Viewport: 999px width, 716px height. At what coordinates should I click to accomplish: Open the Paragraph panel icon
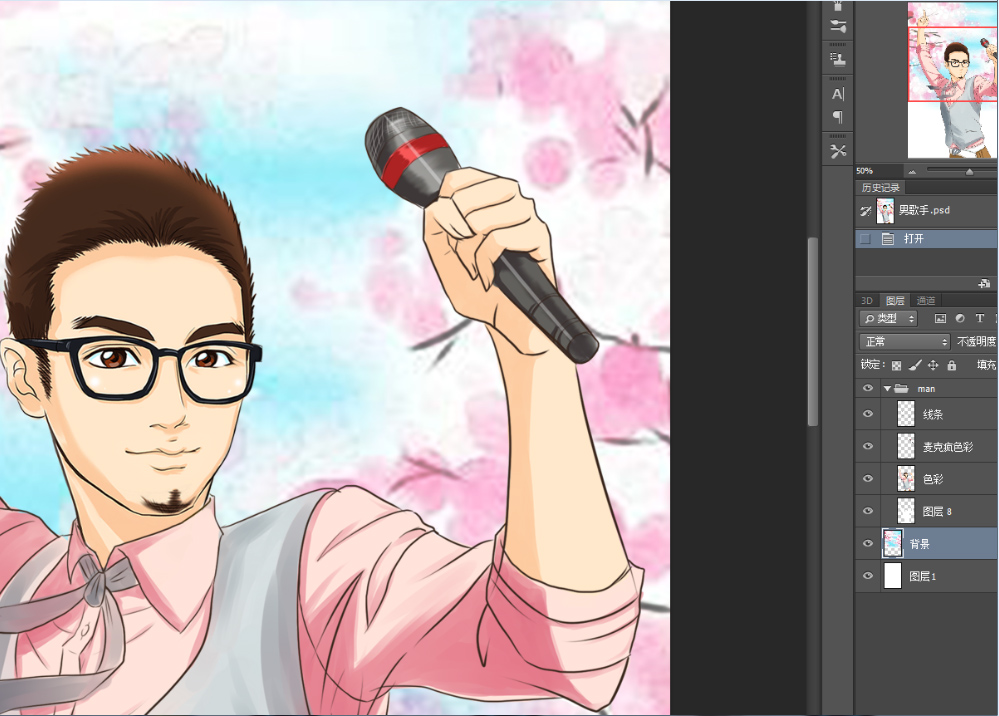click(838, 117)
